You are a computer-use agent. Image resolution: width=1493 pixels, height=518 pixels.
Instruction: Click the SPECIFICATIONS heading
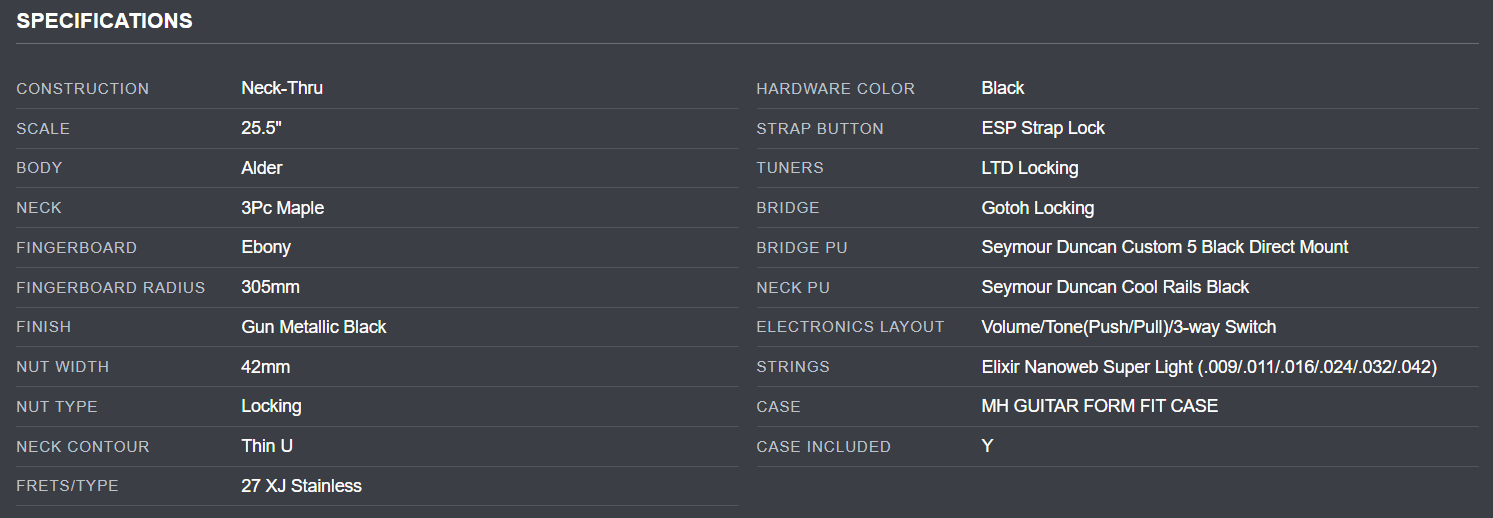pyautogui.click(x=104, y=21)
